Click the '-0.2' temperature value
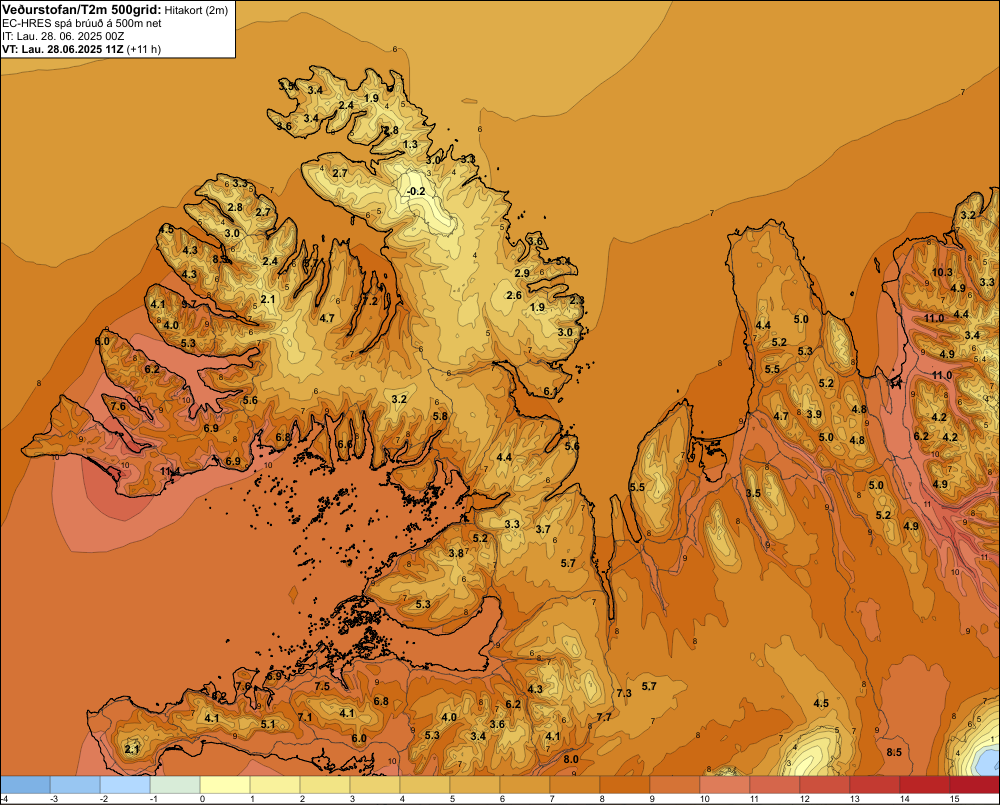Screen dimensions: 1000x805 click(x=416, y=191)
